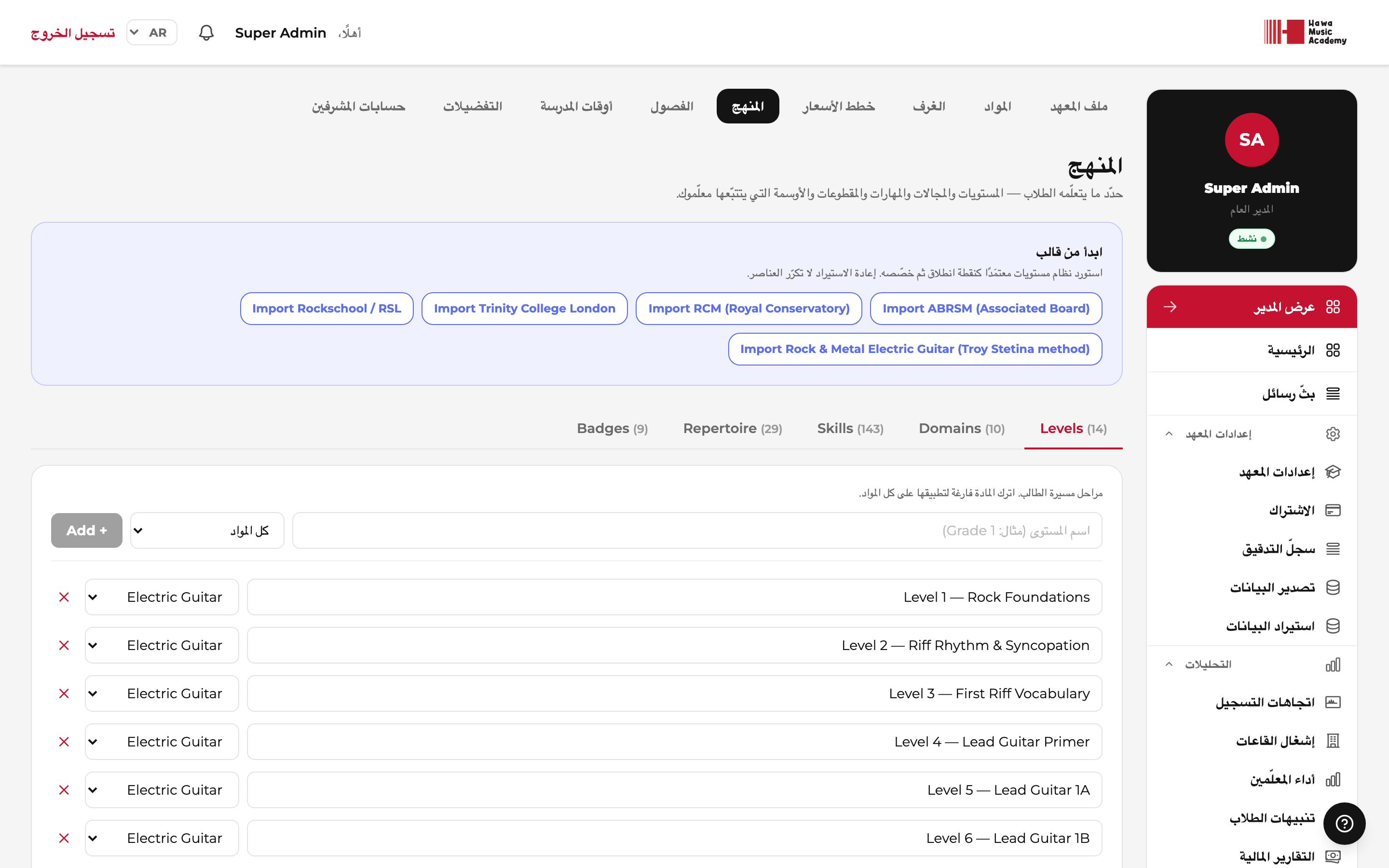Click the database icon beside تصدير البيانات
This screenshot has height=868, width=1389.
[x=1333, y=587]
